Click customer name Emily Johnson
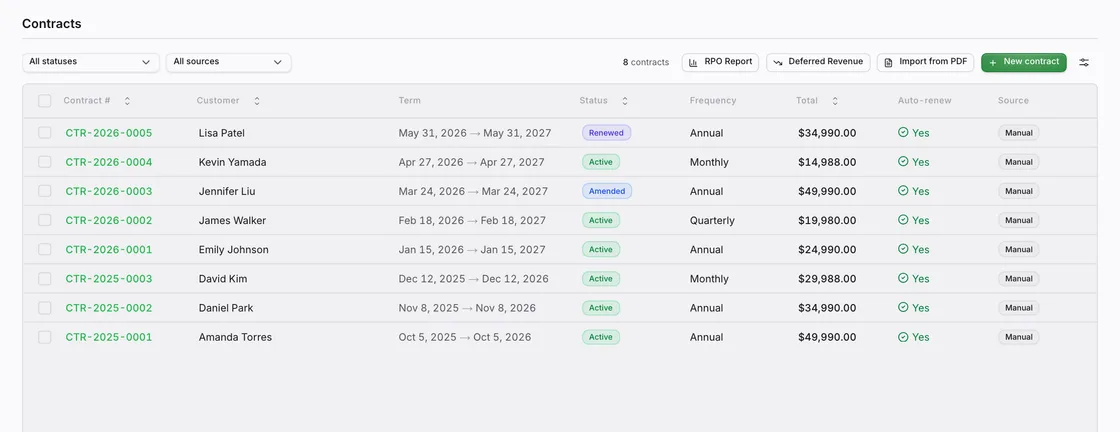 click(x=234, y=249)
